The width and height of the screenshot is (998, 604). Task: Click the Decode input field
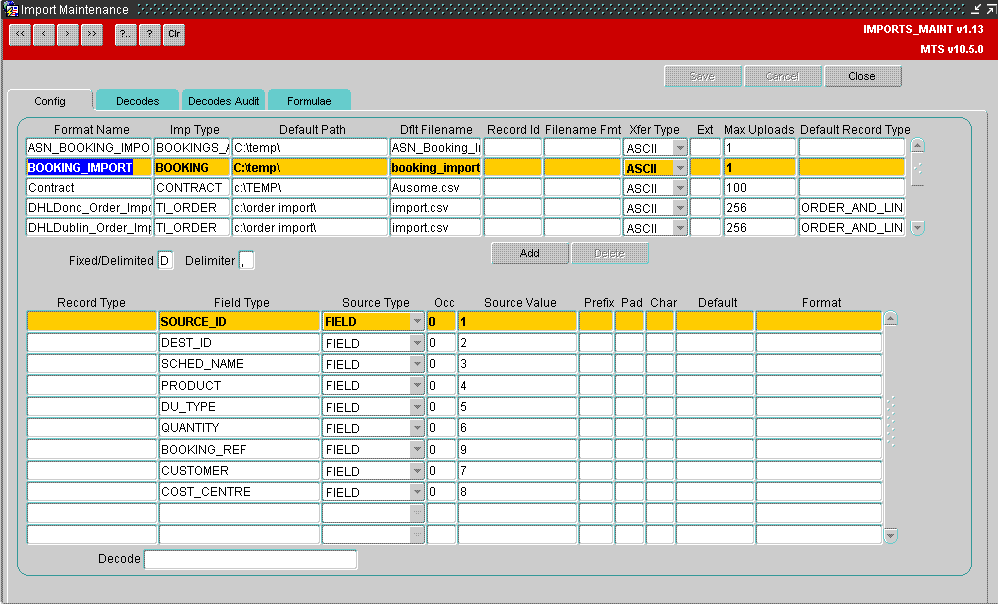(x=251, y=559)
